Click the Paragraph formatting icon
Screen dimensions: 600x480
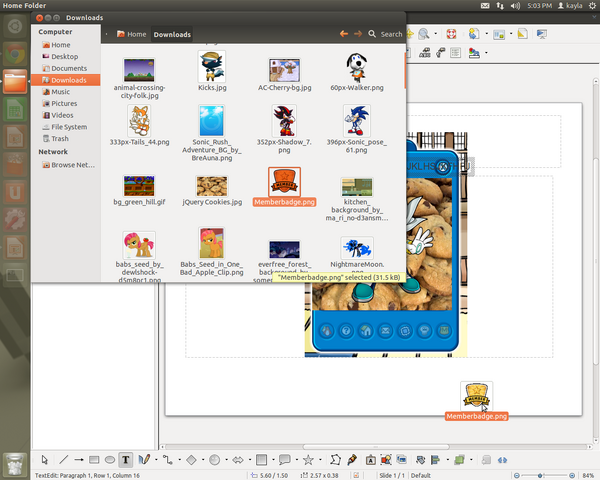point(440,52)
